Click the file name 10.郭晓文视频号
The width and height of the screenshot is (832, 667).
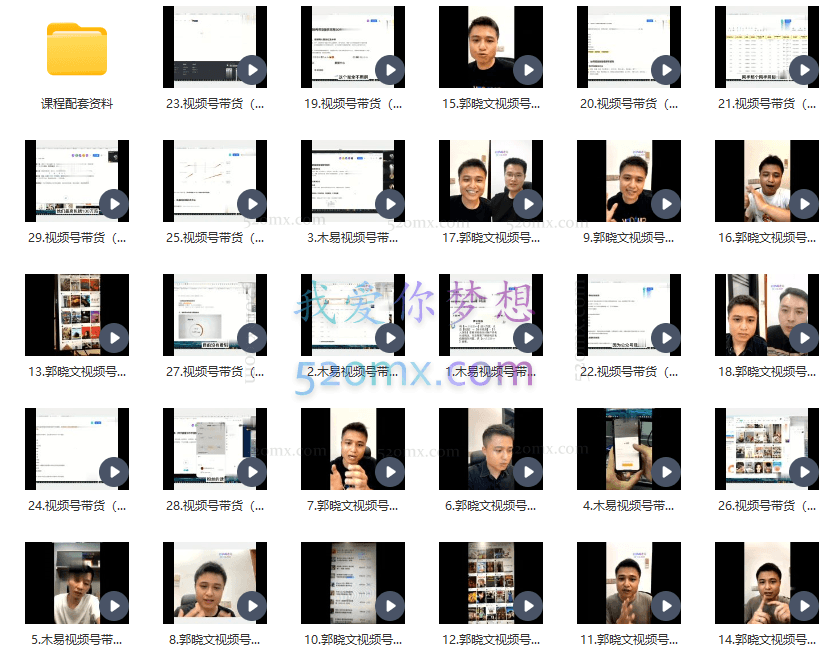(x=353, y=640)
